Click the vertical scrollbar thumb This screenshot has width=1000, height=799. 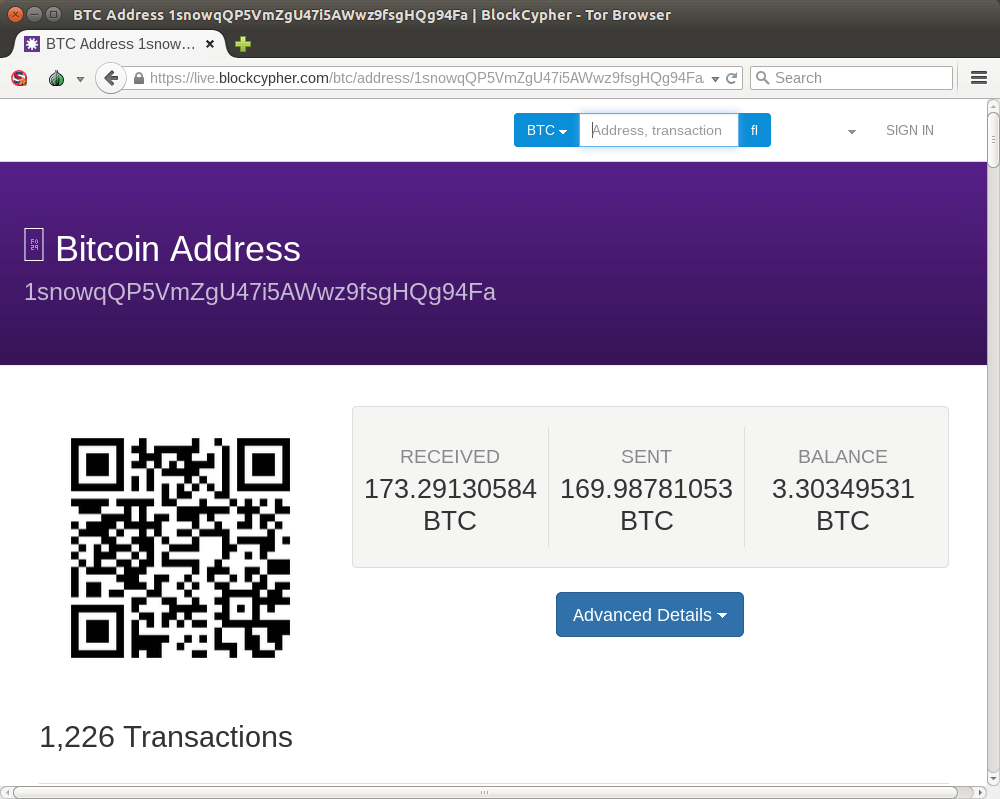pyautogui.click(x=993, y=140)
